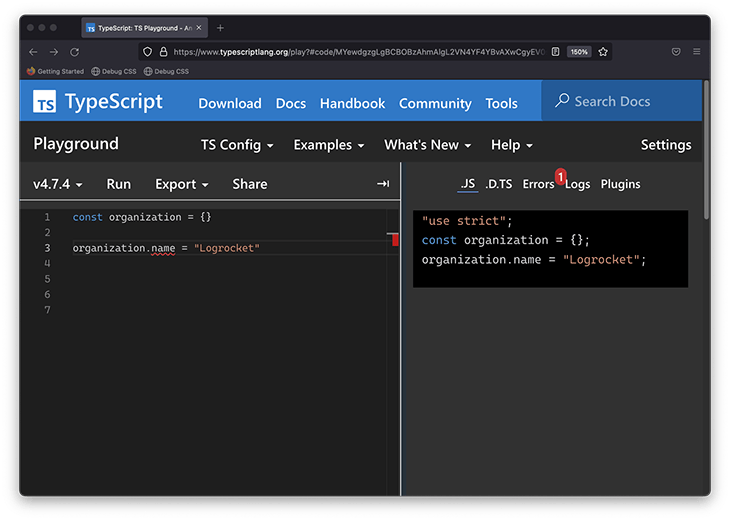The image size is (730, 520).
Task: Click 'const organization = {}' on line 1
Action: [x=142, y=217]
